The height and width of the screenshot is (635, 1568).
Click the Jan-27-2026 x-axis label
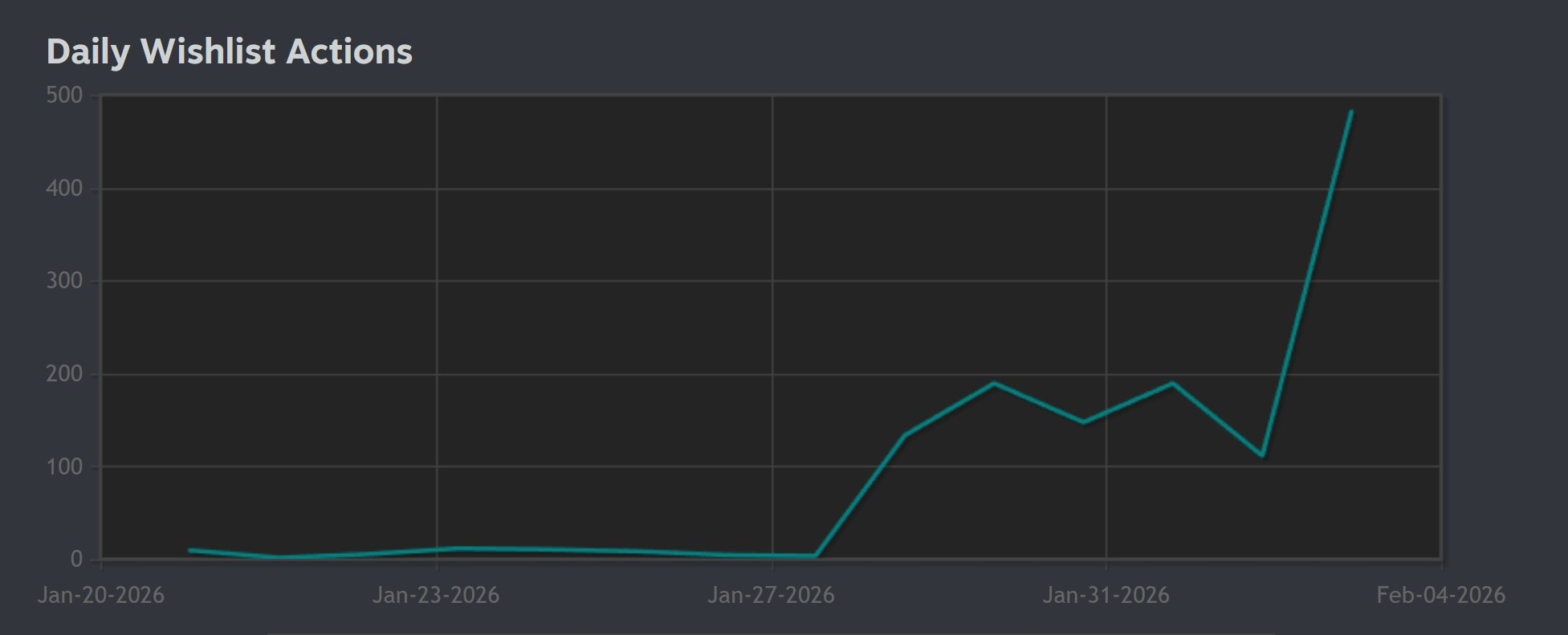coord(771,595)
